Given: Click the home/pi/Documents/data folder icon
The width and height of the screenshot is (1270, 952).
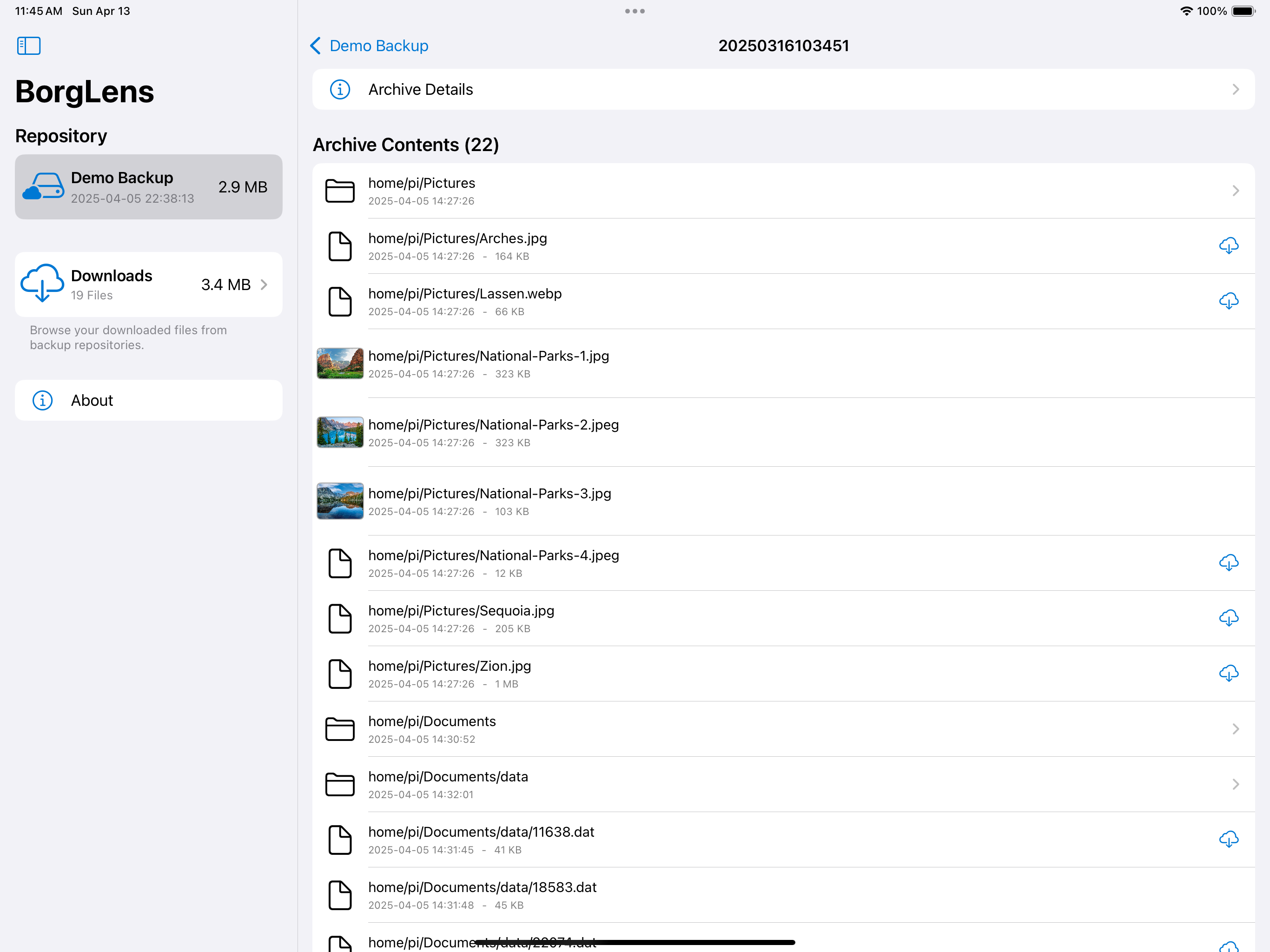Looking at the screenshot, I should pyautogui.click(x=340, y=784).
